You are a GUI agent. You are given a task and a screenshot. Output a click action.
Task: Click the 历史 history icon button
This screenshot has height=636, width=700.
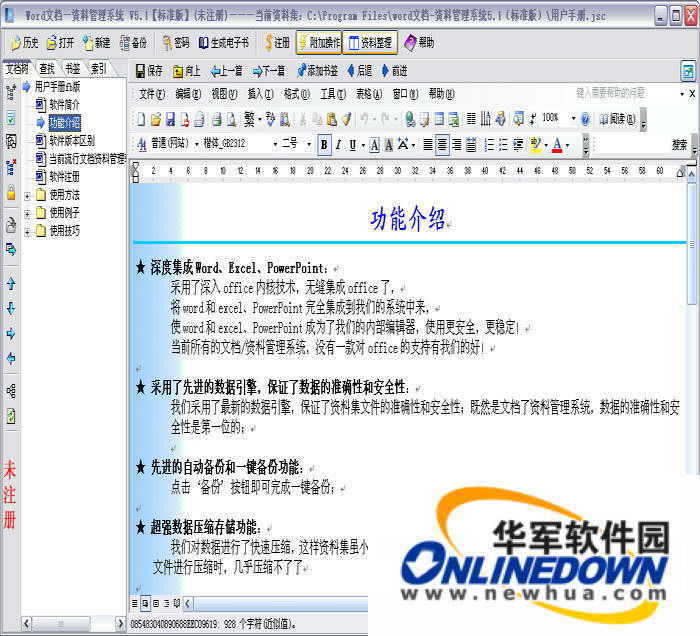pyautogui.click(x=24, y=43)
